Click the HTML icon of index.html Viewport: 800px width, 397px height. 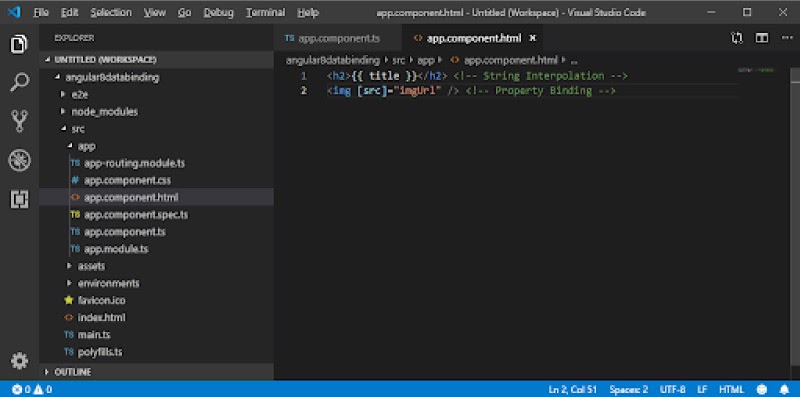tap(69, 317)
